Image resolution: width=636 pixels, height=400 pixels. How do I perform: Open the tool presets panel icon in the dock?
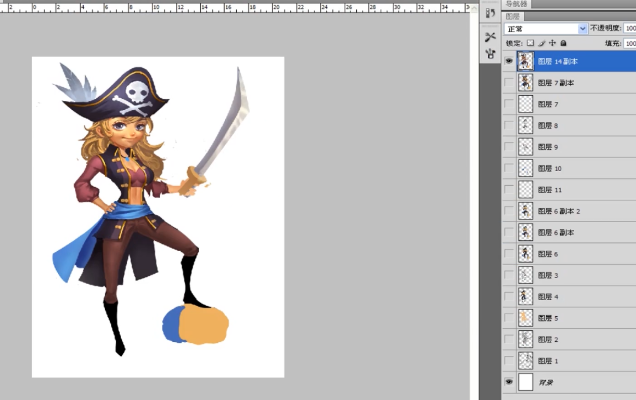[490, 36]
